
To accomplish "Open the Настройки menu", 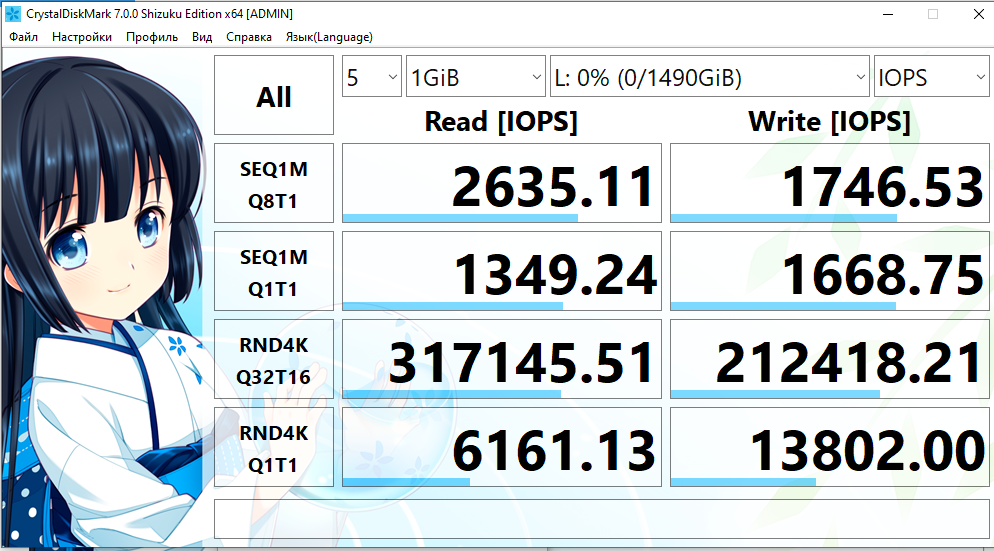I will [x=82, y=37].
